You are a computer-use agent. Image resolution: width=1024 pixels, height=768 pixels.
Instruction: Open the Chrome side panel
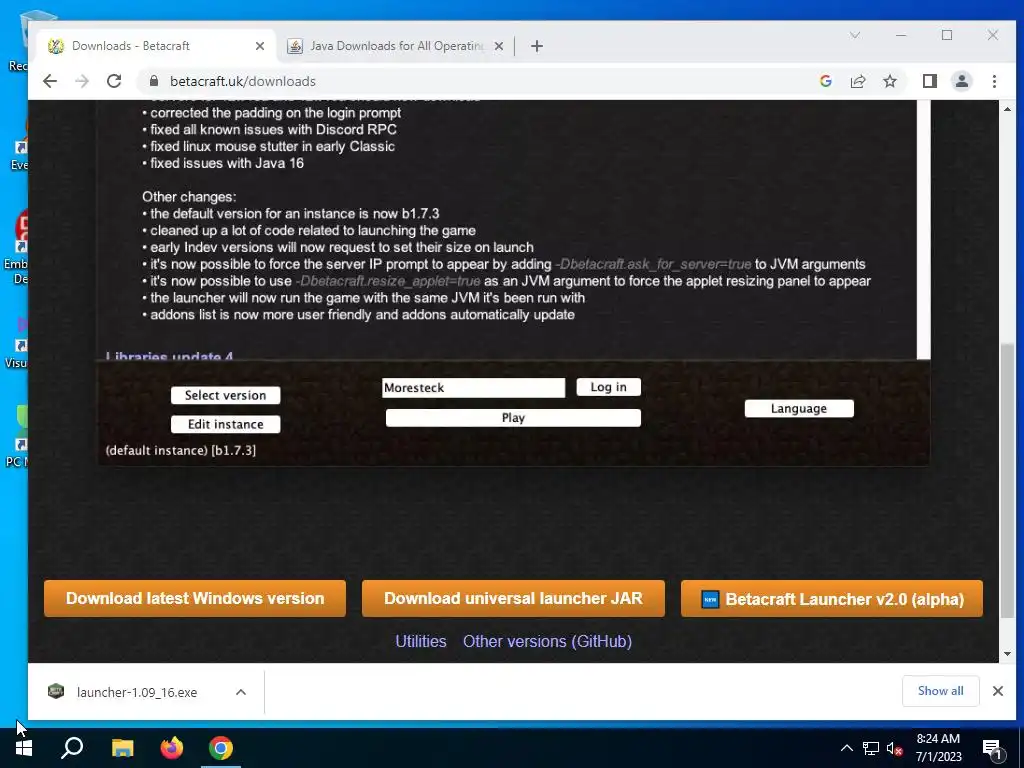929,81
